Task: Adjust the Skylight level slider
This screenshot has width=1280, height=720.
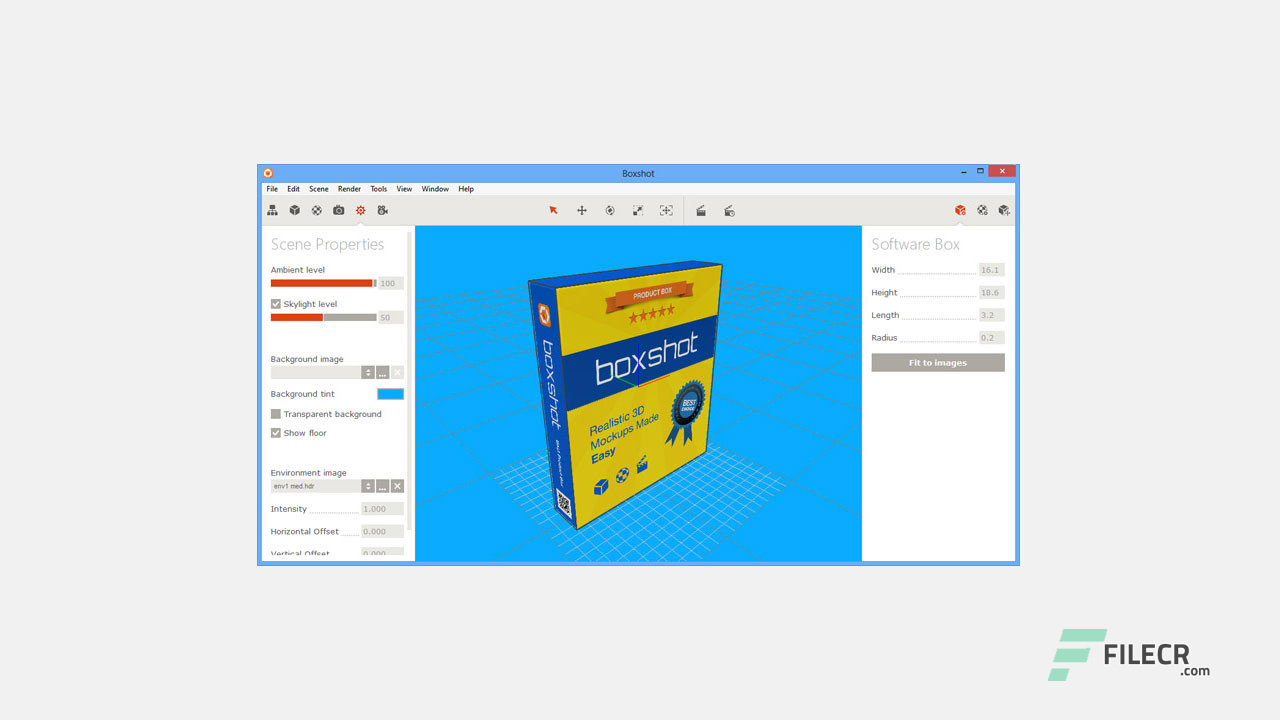Action: pyautogui.click(x=324, y=317)
